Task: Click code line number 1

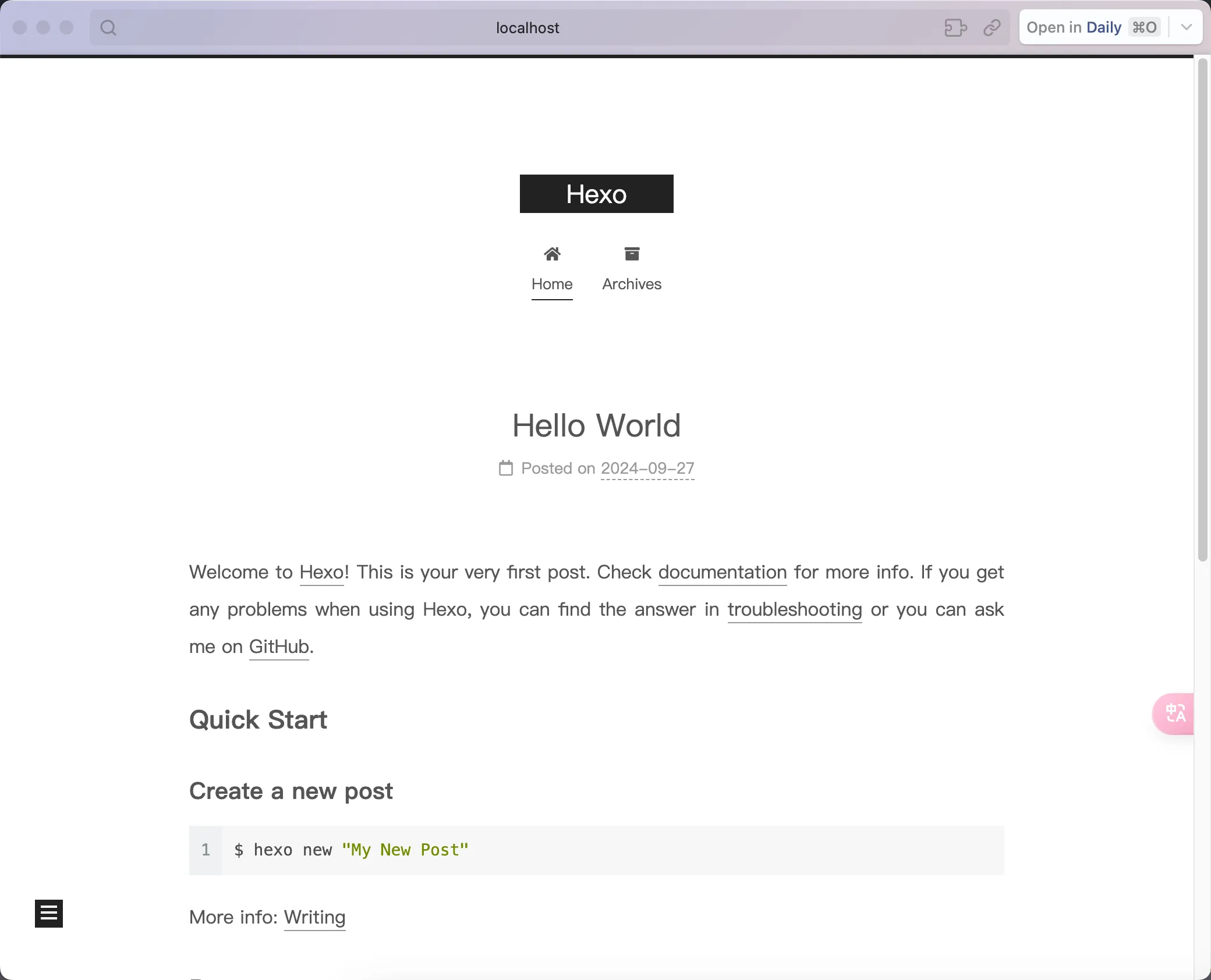Action: (x=206, y=850)
